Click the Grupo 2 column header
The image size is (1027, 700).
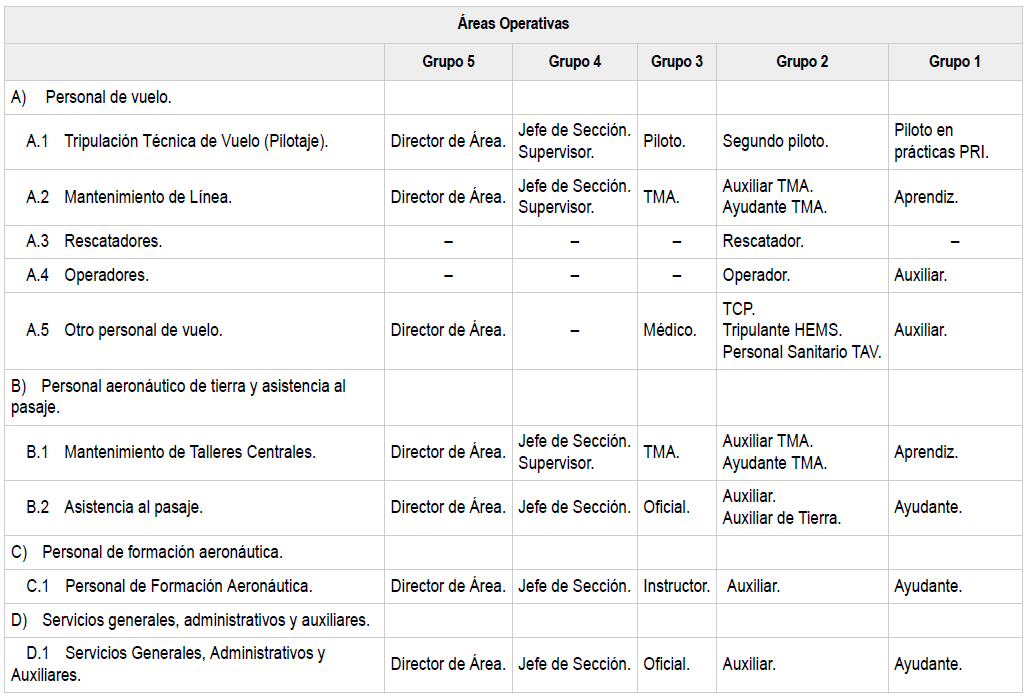point(802,62)
